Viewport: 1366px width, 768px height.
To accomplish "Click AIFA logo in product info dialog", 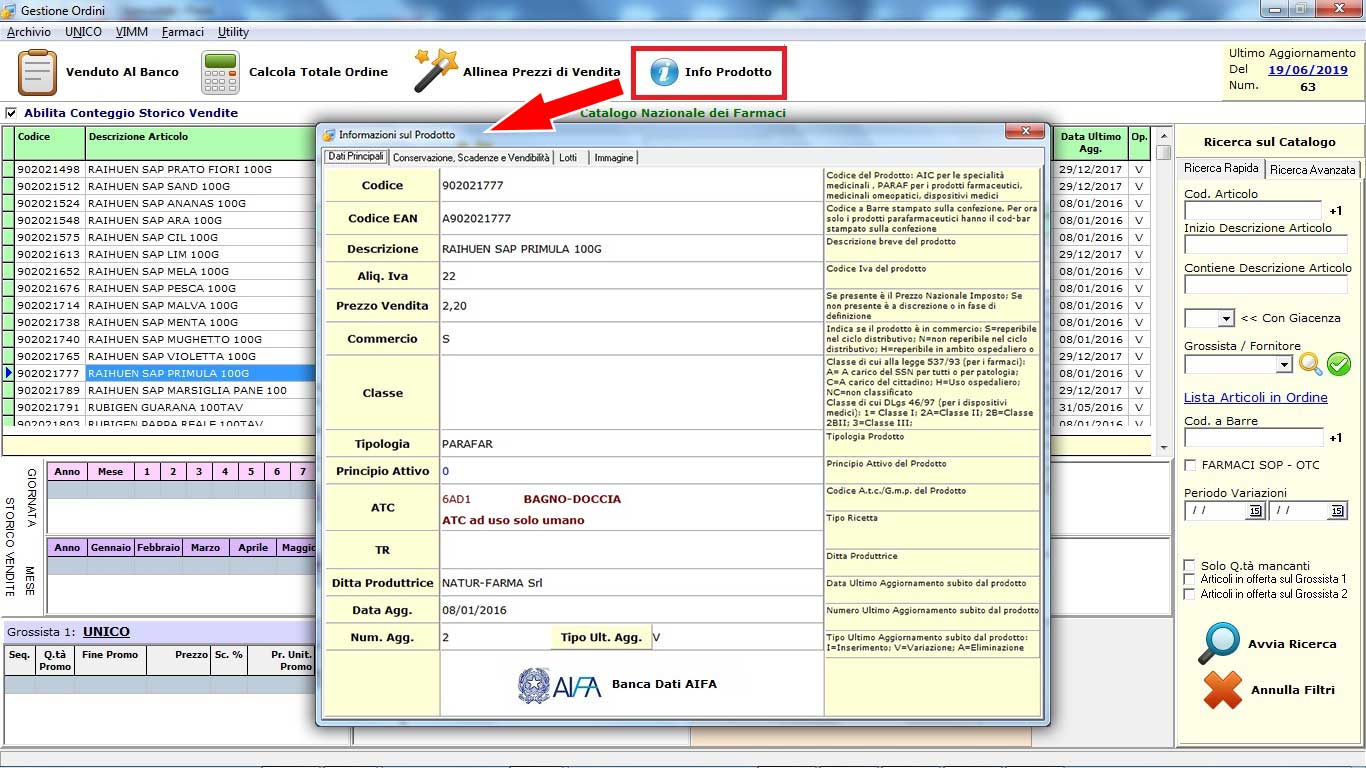I will [x=559, y=684].
